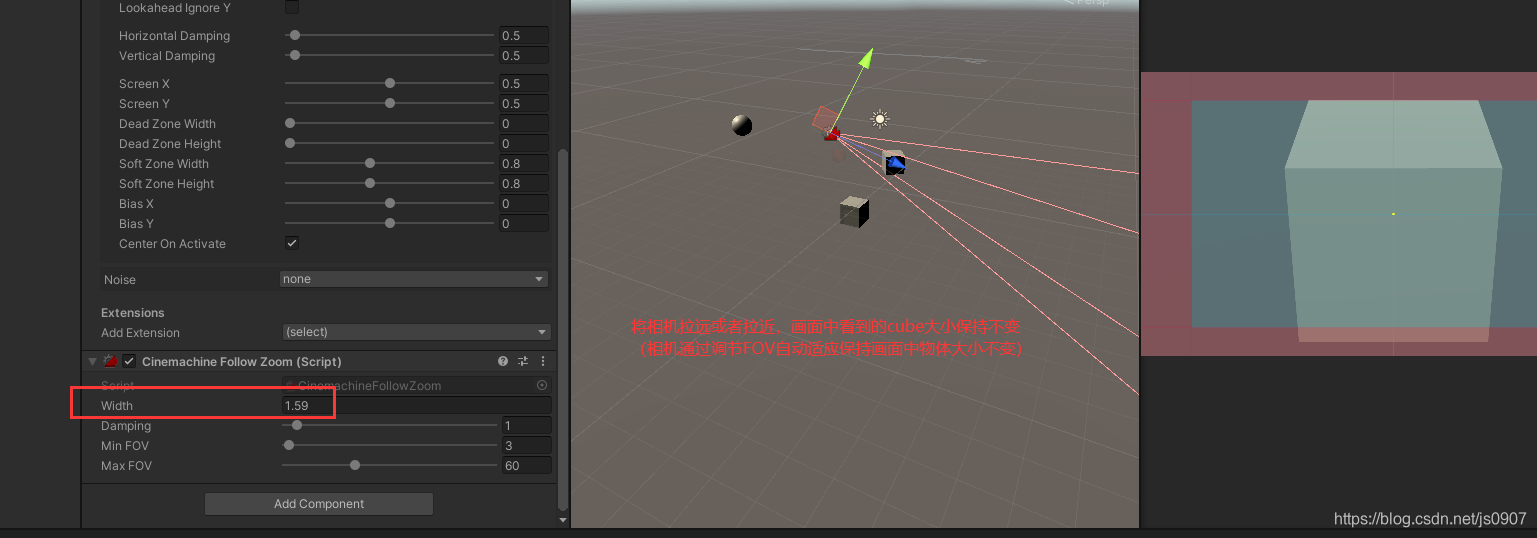The width and height of the screenshot is (1537, 538).
Task: Click the green Y-axis move arrow handle
Action: (866, 58)
